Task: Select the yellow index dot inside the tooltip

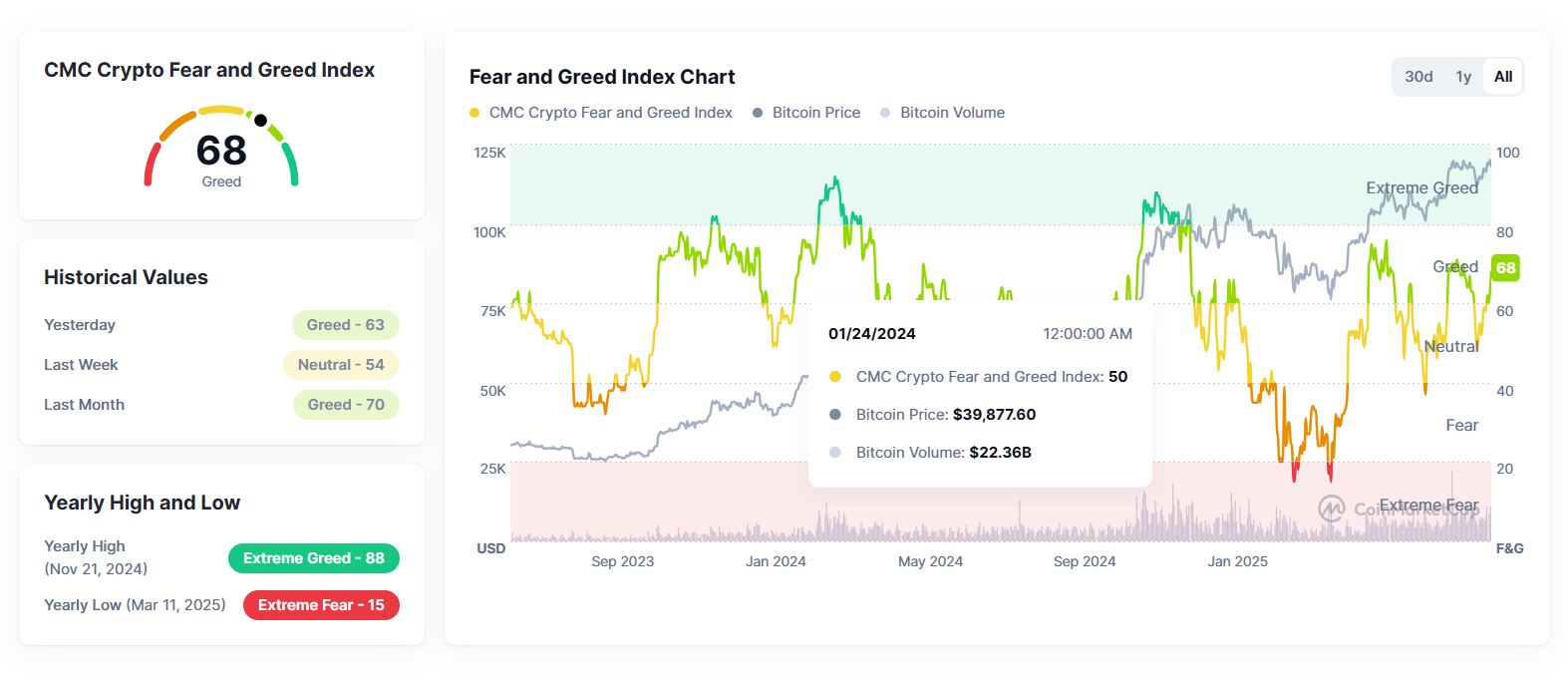Action: pos(835,377)
